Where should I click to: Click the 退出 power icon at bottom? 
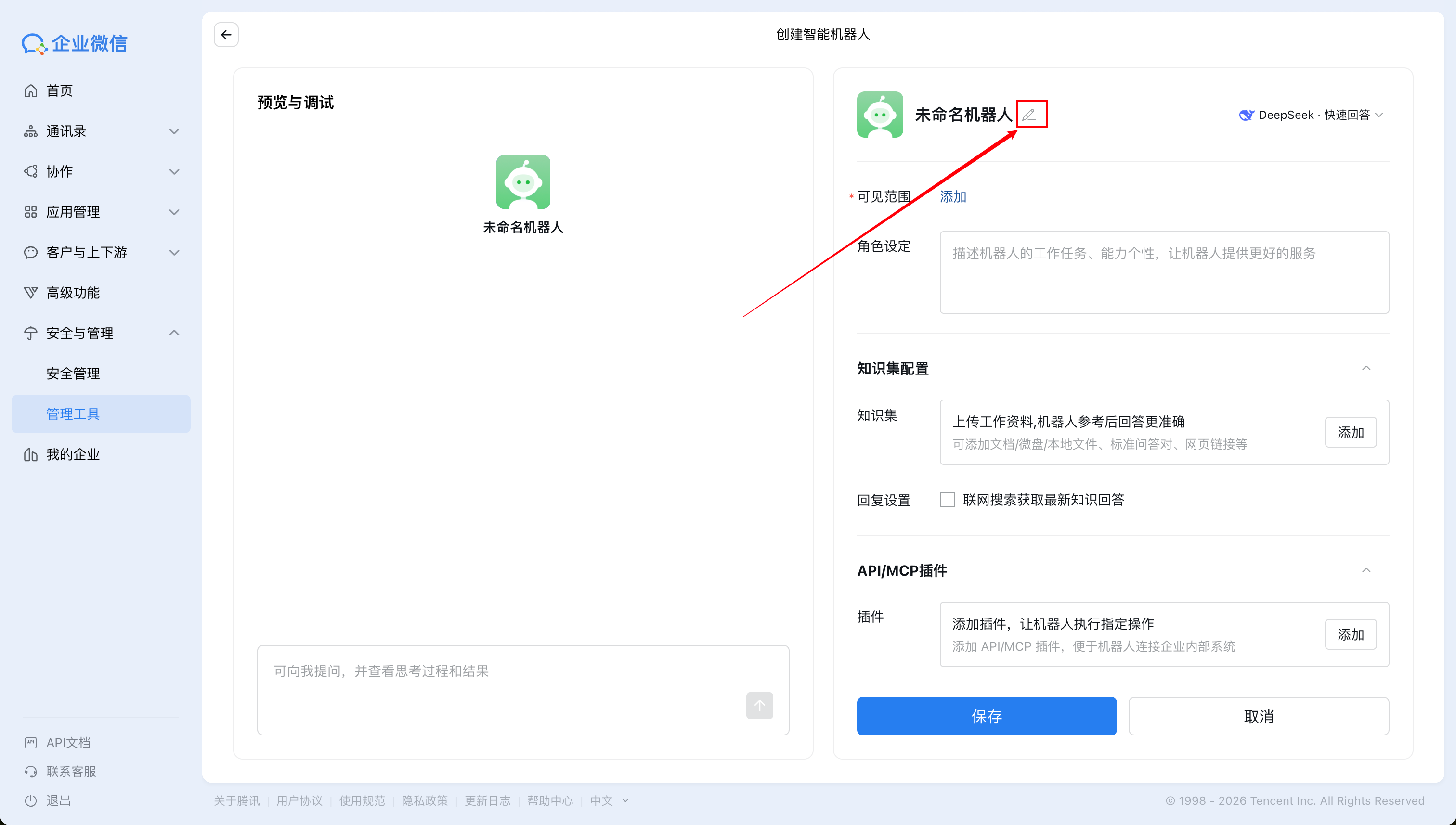[x=31, y=800]
